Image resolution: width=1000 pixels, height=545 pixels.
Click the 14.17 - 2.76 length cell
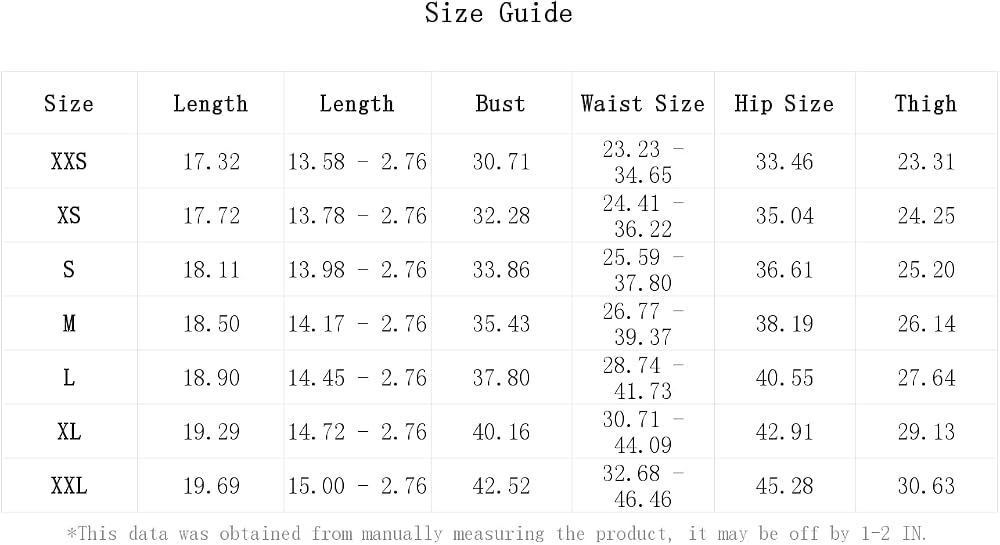click(357, 324)
